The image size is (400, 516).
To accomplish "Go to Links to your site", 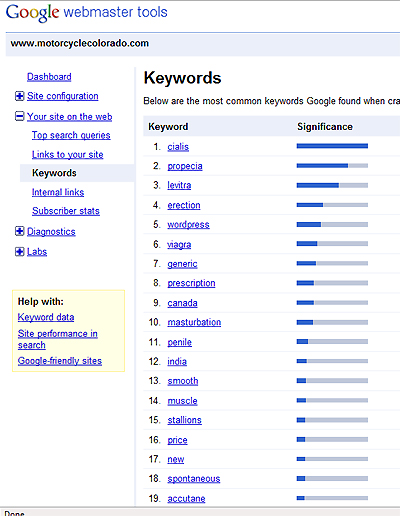I will (68, 155).
